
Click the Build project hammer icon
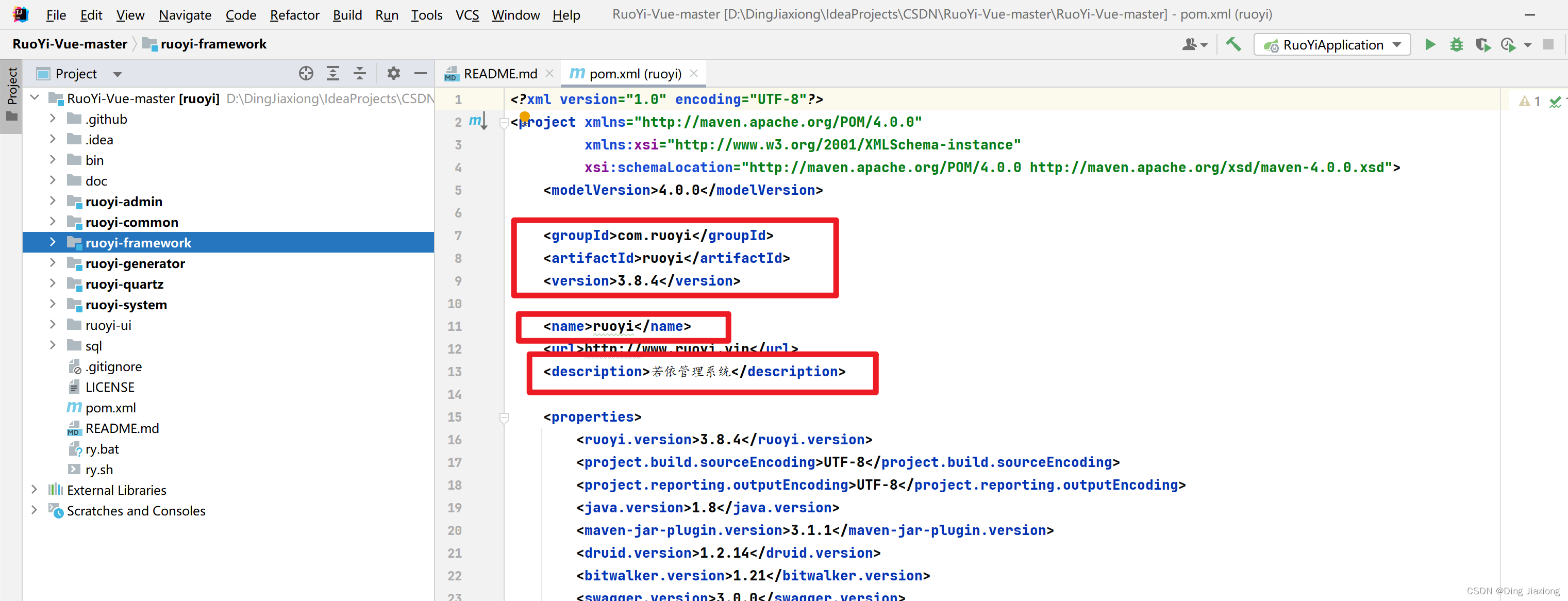coord(1233,44)
